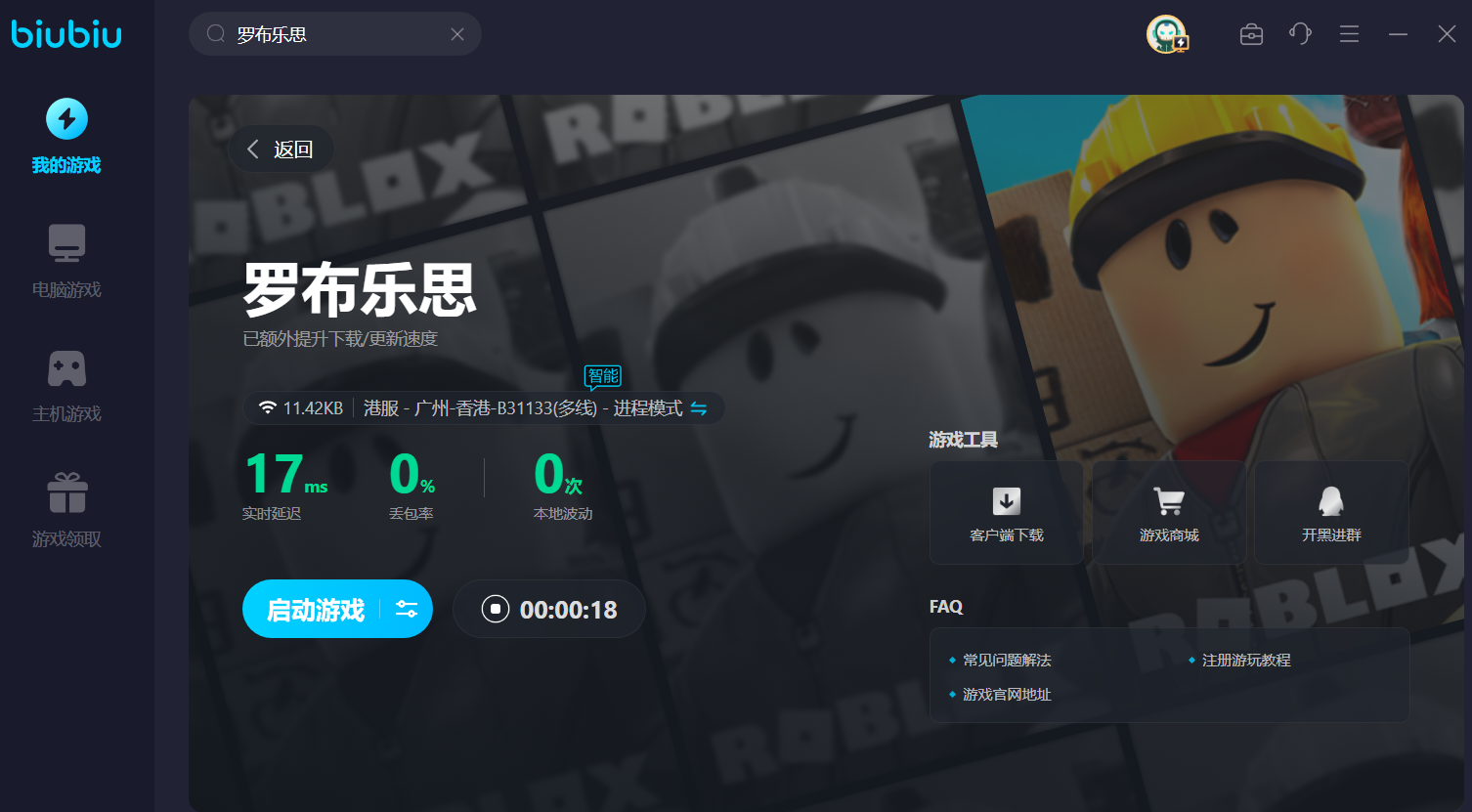Click the user avatar profile picture
This screenshot has width=1472, height=812.
pyautogui.click(x=1166, y=34)
